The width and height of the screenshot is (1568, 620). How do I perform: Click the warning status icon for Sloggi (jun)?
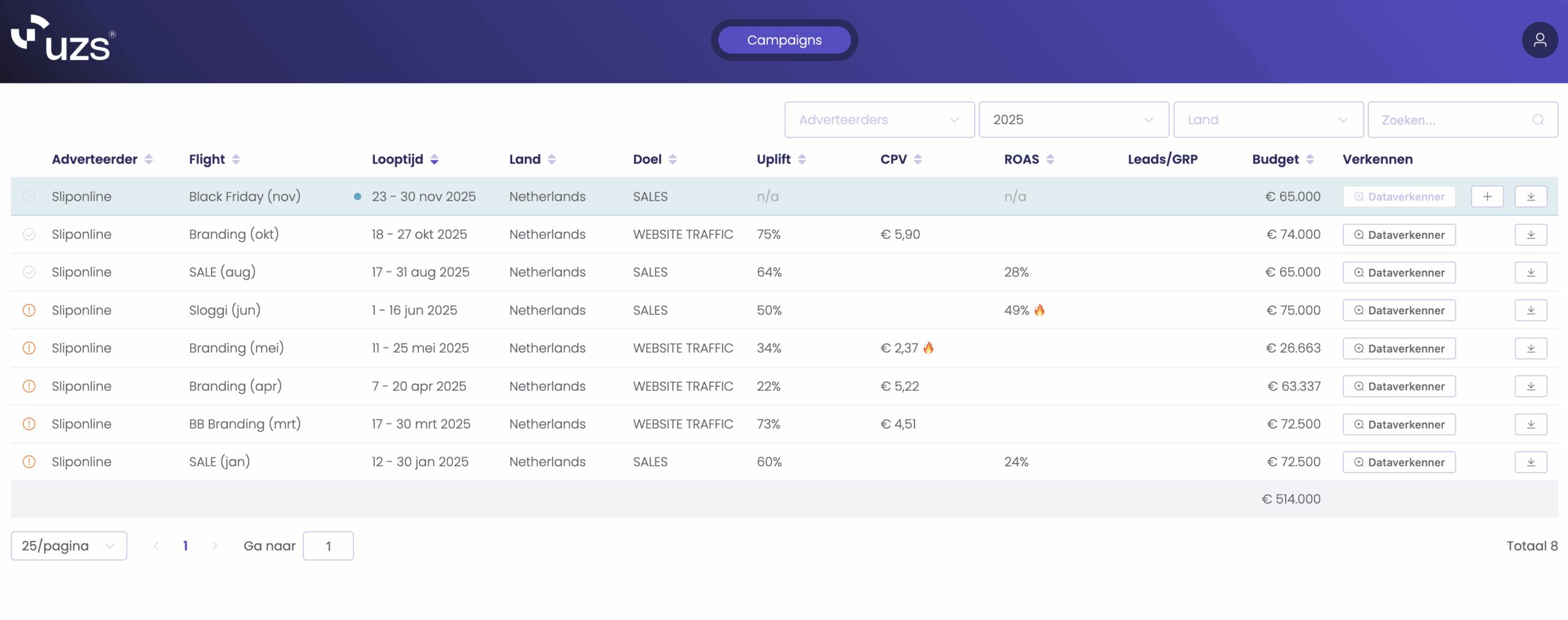[x=29, y=311]
